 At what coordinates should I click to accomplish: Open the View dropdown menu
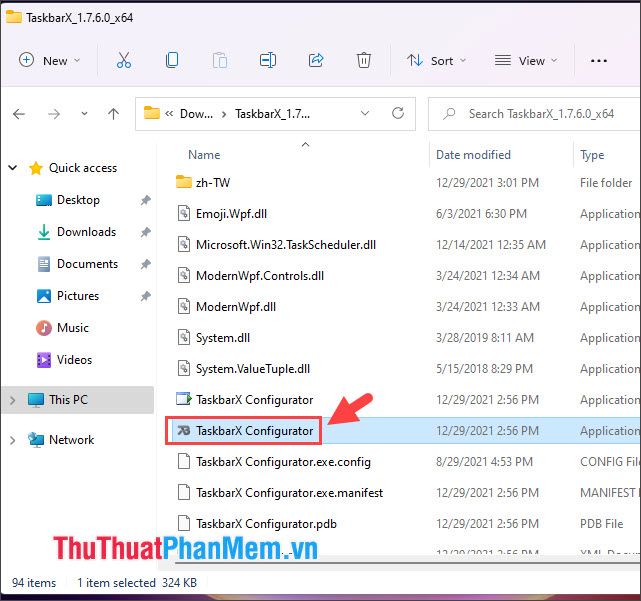pyautogui.click(x=526, y=61)
